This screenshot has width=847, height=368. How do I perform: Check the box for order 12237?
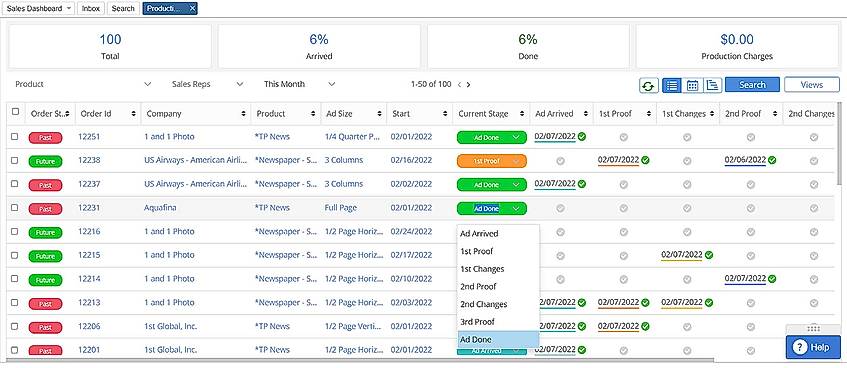pos(15,184)
